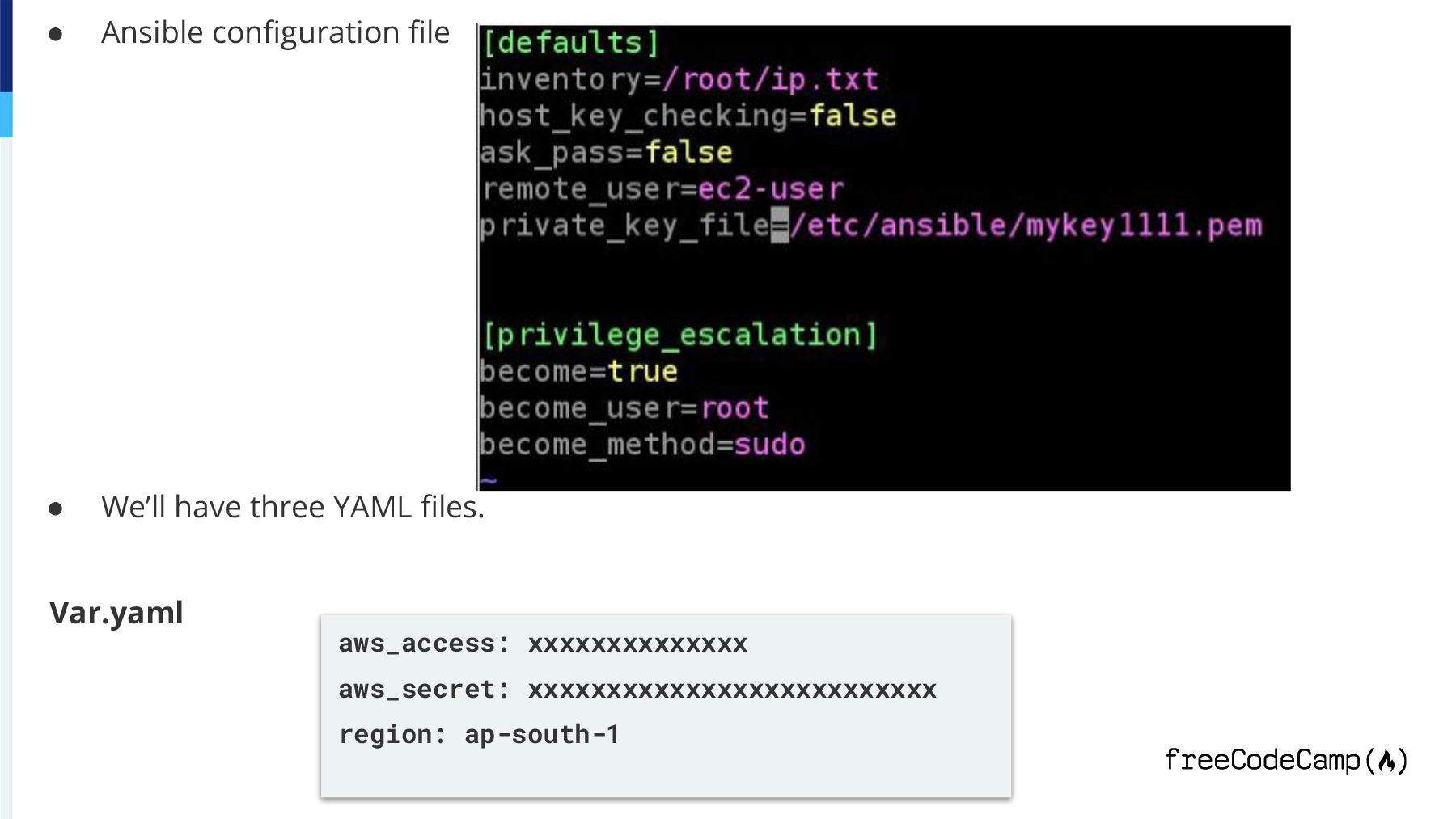Click the [privilege_escalation] section header

679,335
